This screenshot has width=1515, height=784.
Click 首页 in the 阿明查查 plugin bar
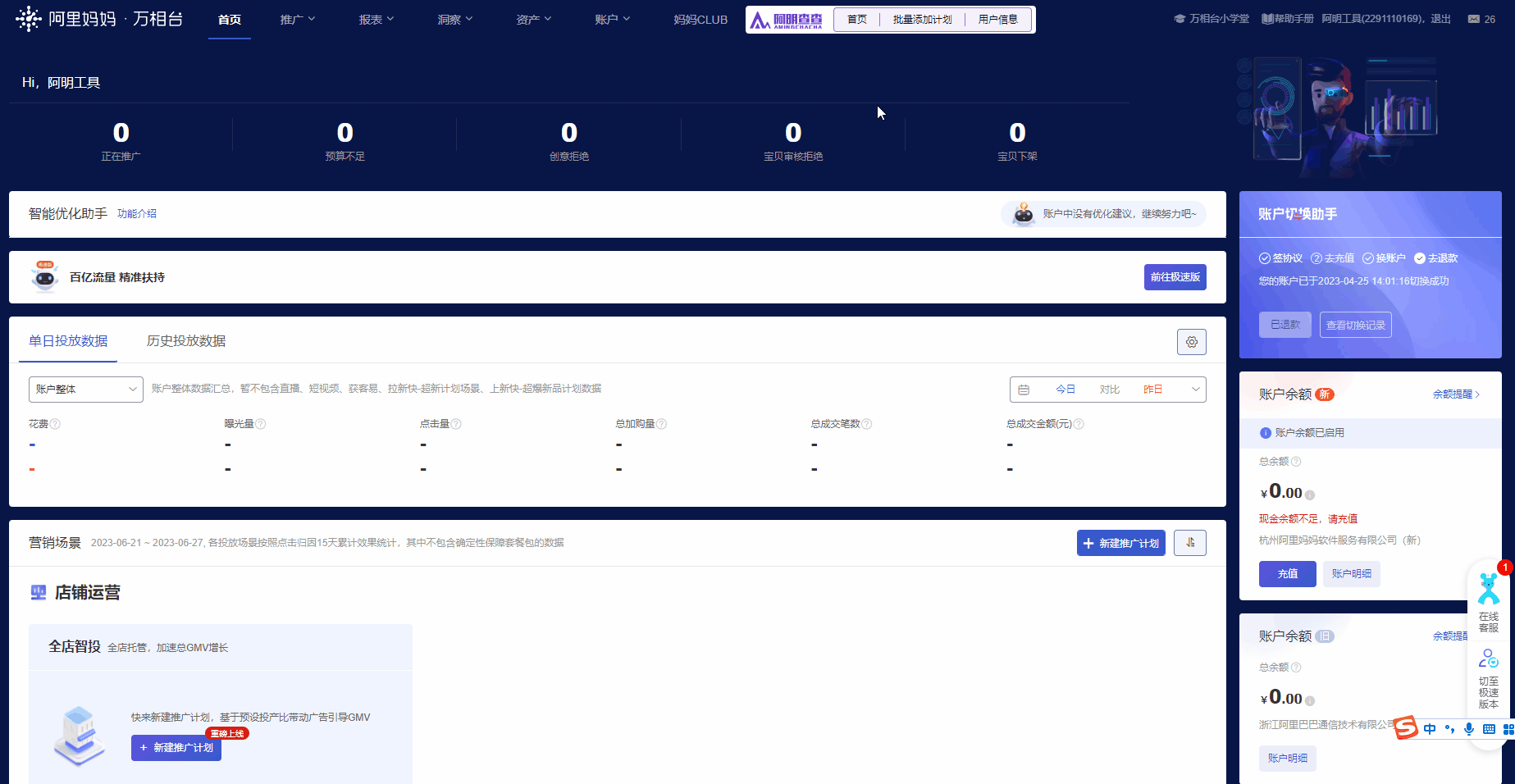[857, 20]
